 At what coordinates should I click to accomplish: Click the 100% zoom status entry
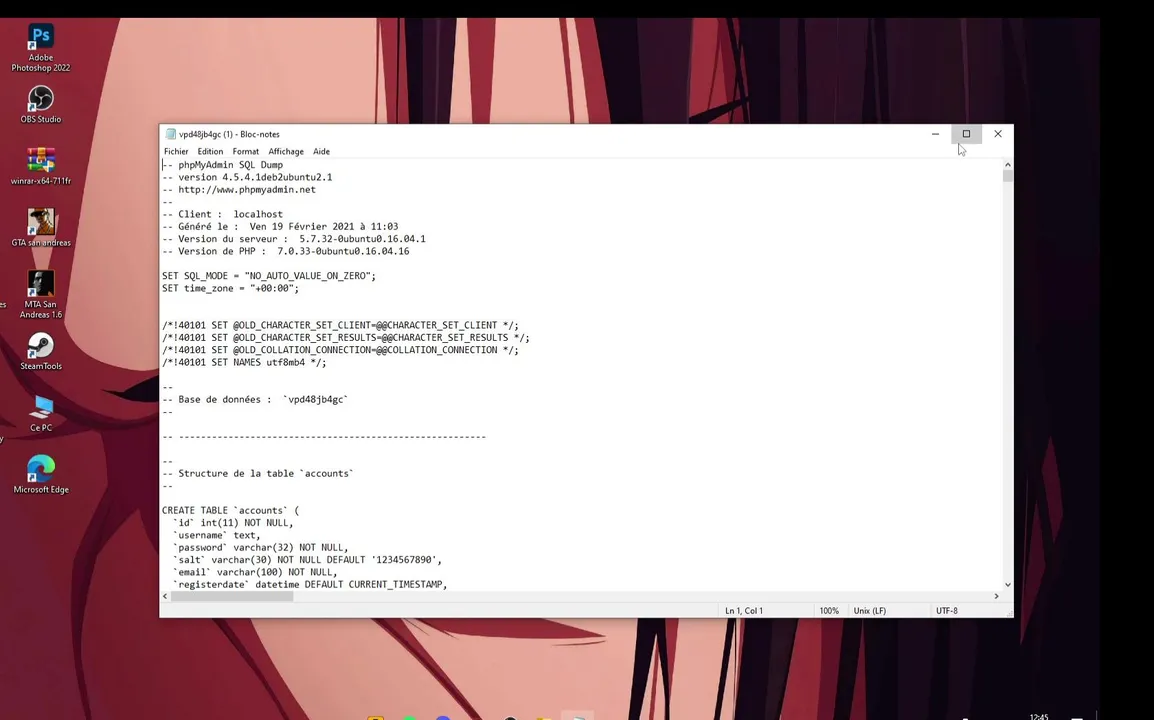point(829,610)
